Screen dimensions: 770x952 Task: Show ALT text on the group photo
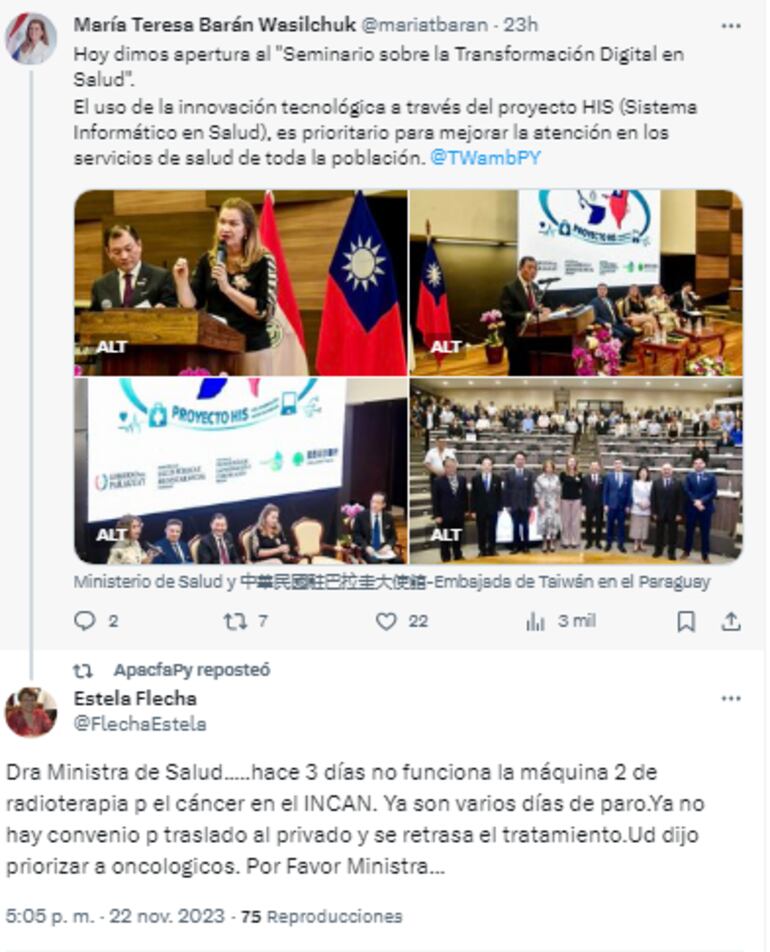click(445, 535)
